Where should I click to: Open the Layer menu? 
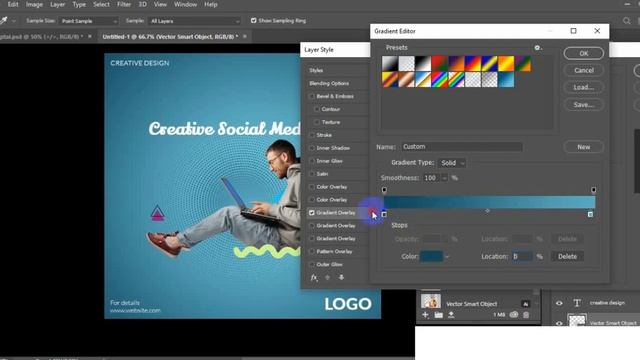coord(58,4)
